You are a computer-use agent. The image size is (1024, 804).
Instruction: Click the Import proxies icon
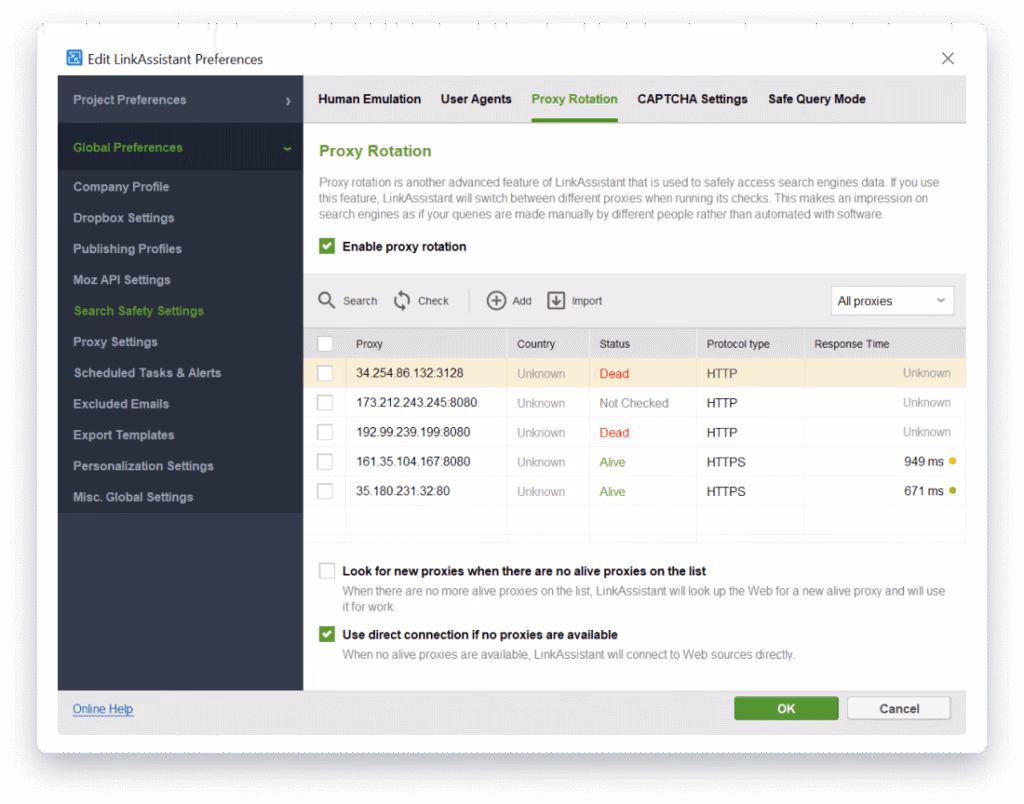(x=556, y=300)
